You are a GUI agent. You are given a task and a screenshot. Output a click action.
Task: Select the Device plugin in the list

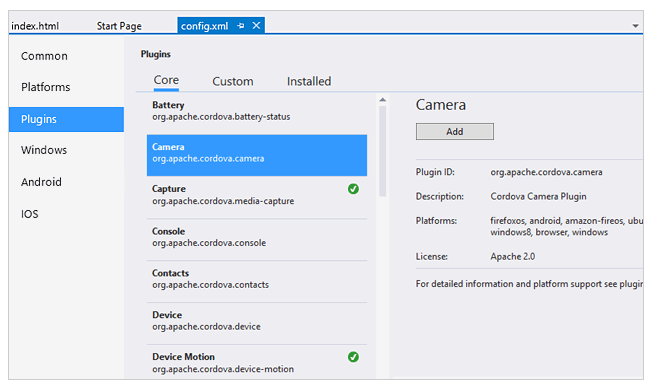[x=257, y=323]
